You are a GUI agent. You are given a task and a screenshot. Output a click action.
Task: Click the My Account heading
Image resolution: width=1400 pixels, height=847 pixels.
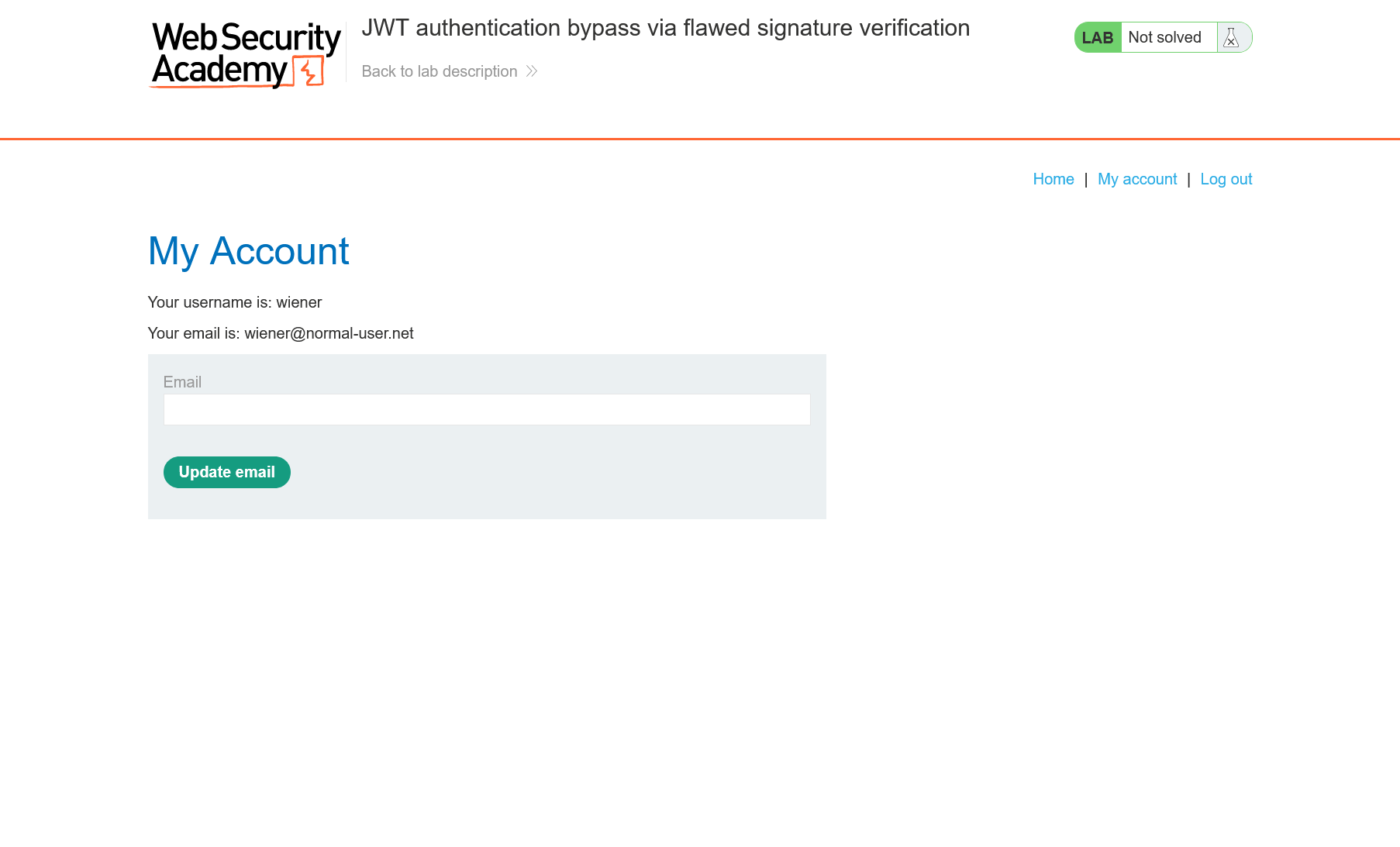(248, 251)
